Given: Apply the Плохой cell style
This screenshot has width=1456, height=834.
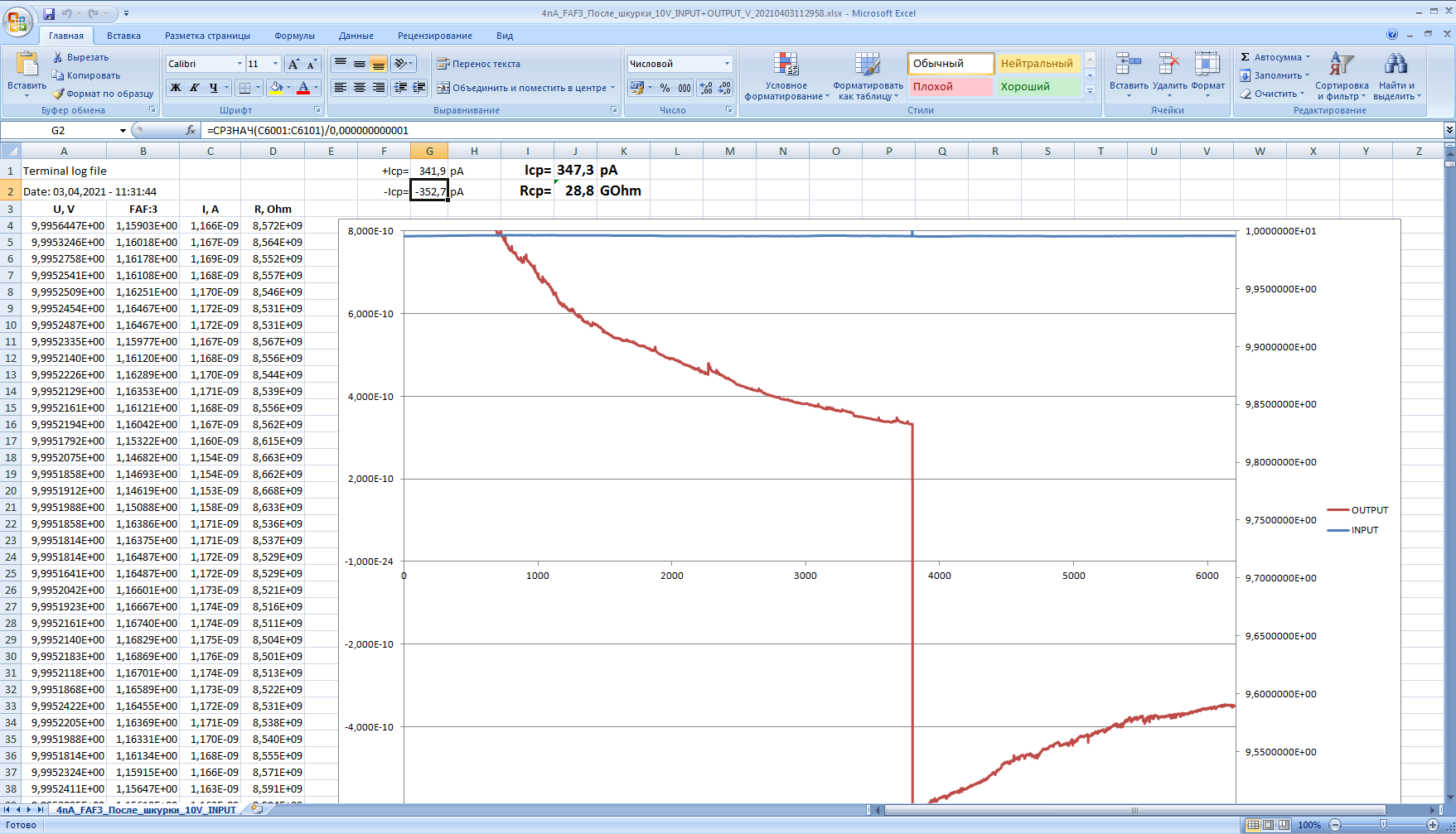Looking at the screenshot, I should click(x=951, y=87).
